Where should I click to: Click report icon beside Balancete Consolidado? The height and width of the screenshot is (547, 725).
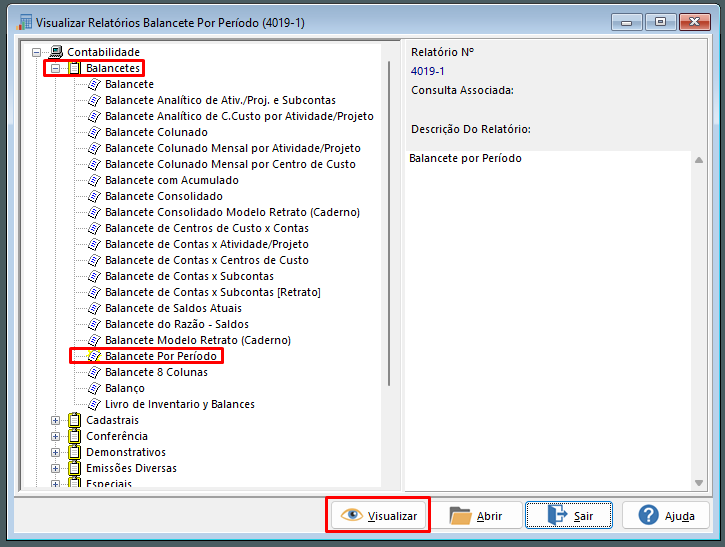click(x=94, y=197)
